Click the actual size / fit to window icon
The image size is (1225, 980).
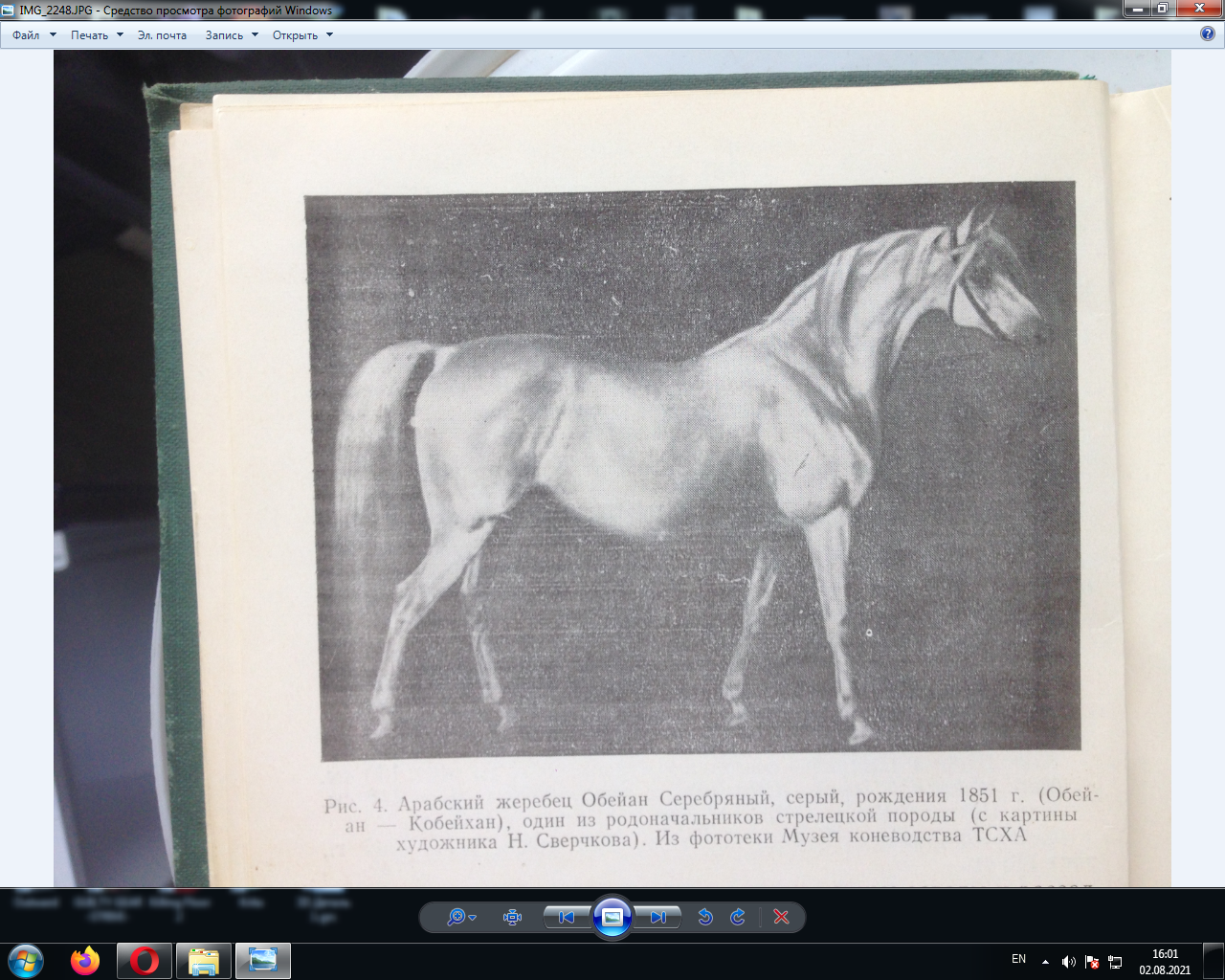(512, 917)
